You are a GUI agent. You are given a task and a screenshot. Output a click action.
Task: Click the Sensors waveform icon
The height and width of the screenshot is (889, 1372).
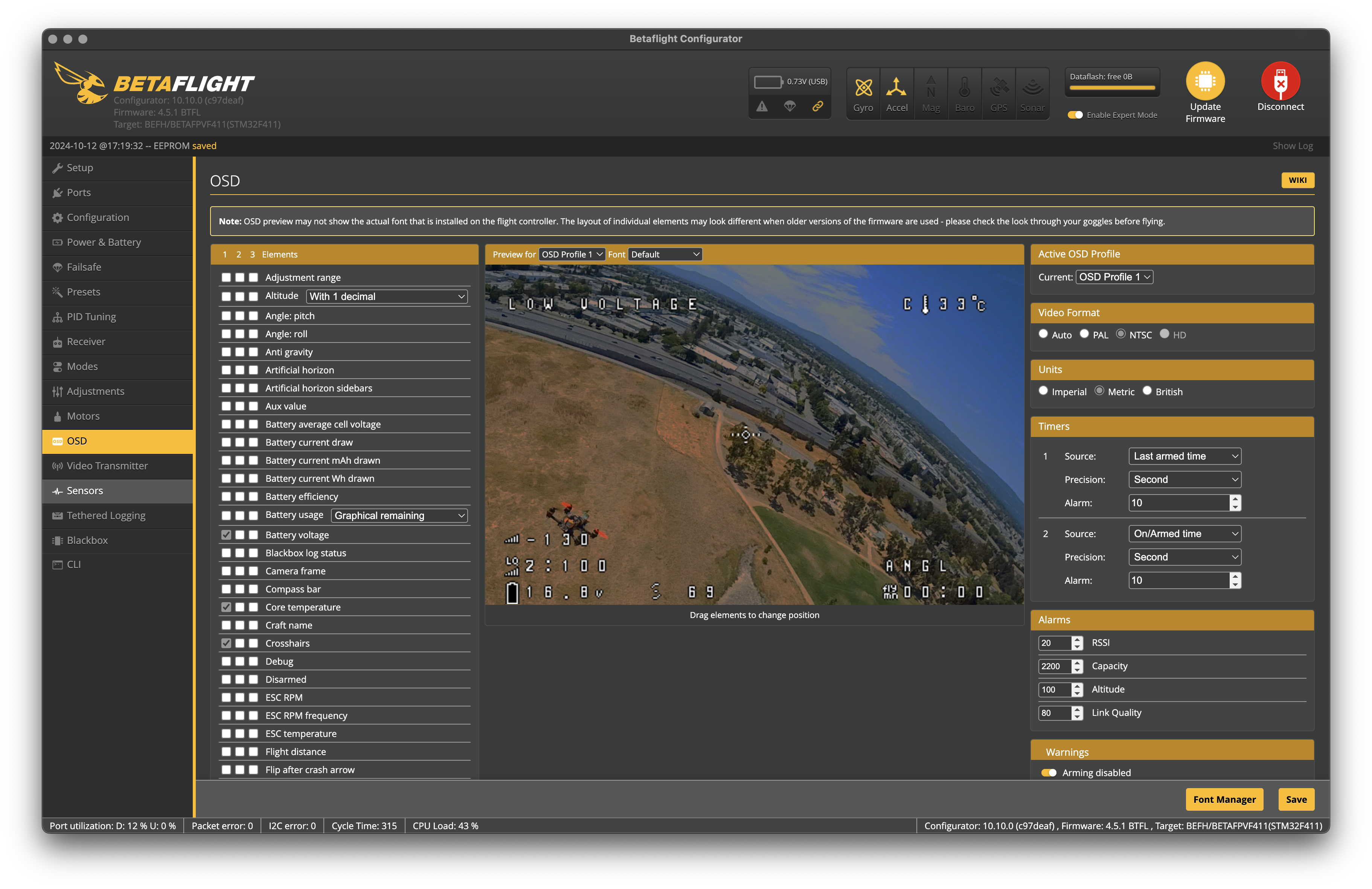point(57,492)
